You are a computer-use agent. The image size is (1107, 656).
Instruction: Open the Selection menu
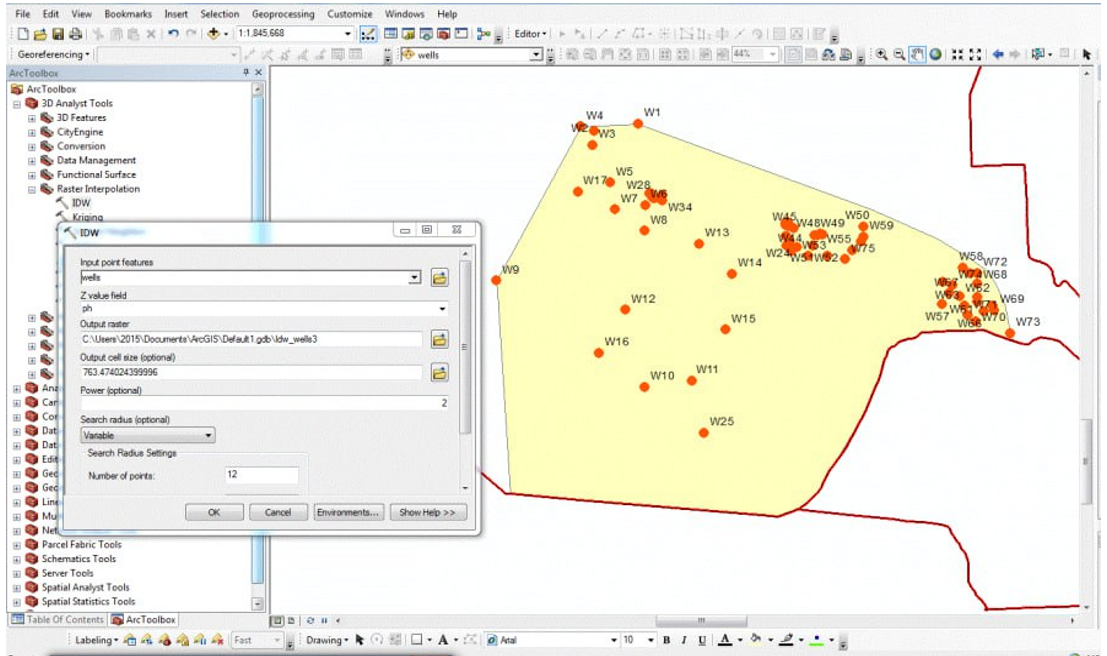pos(220,13)
